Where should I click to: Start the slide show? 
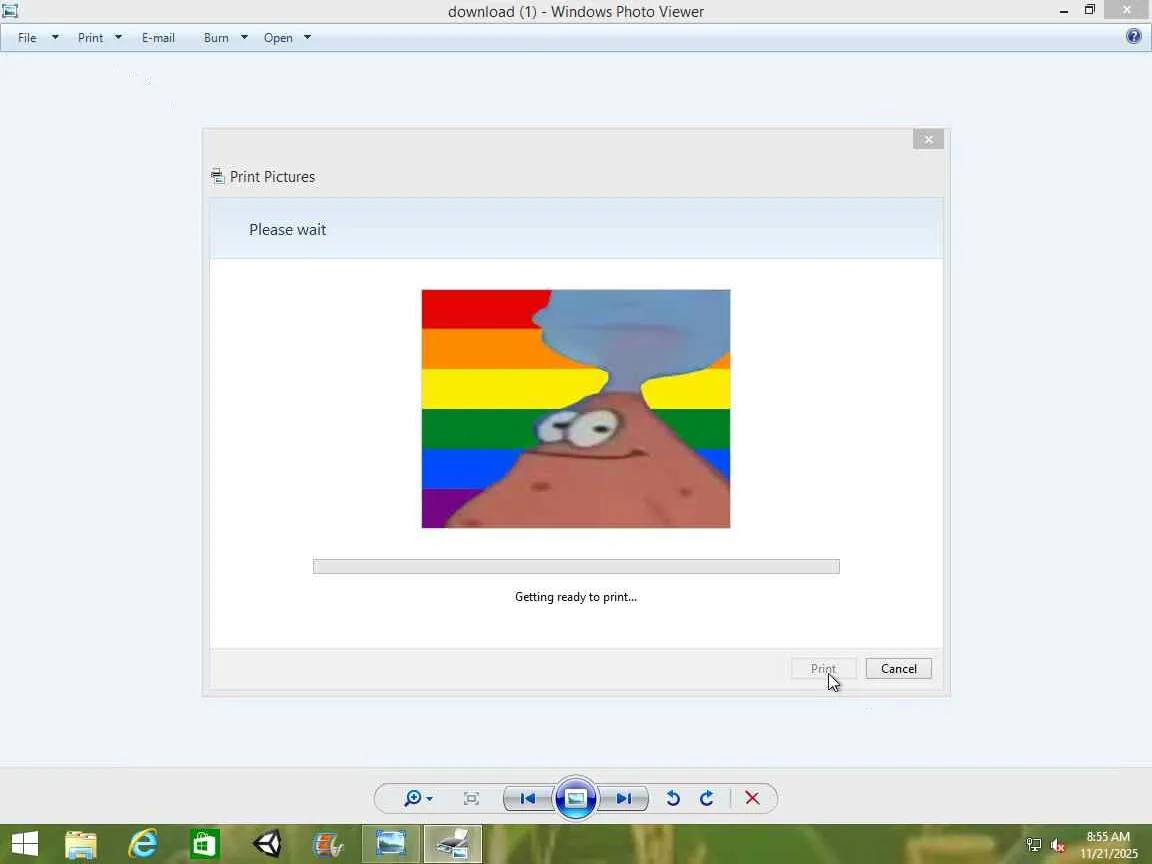click(x=575, y=798)
